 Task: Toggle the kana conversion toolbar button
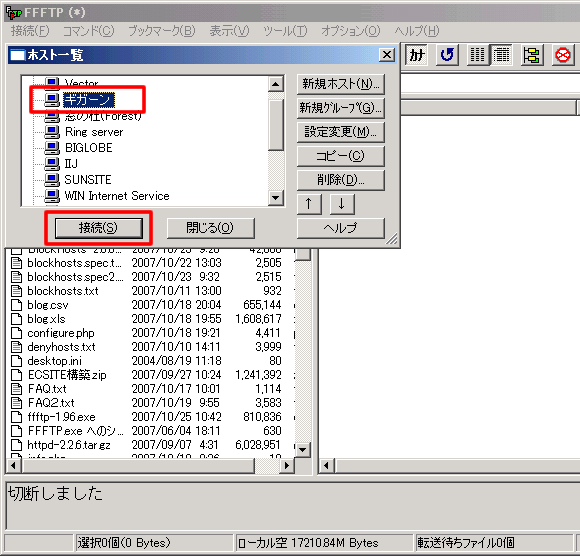pos(417,55)
